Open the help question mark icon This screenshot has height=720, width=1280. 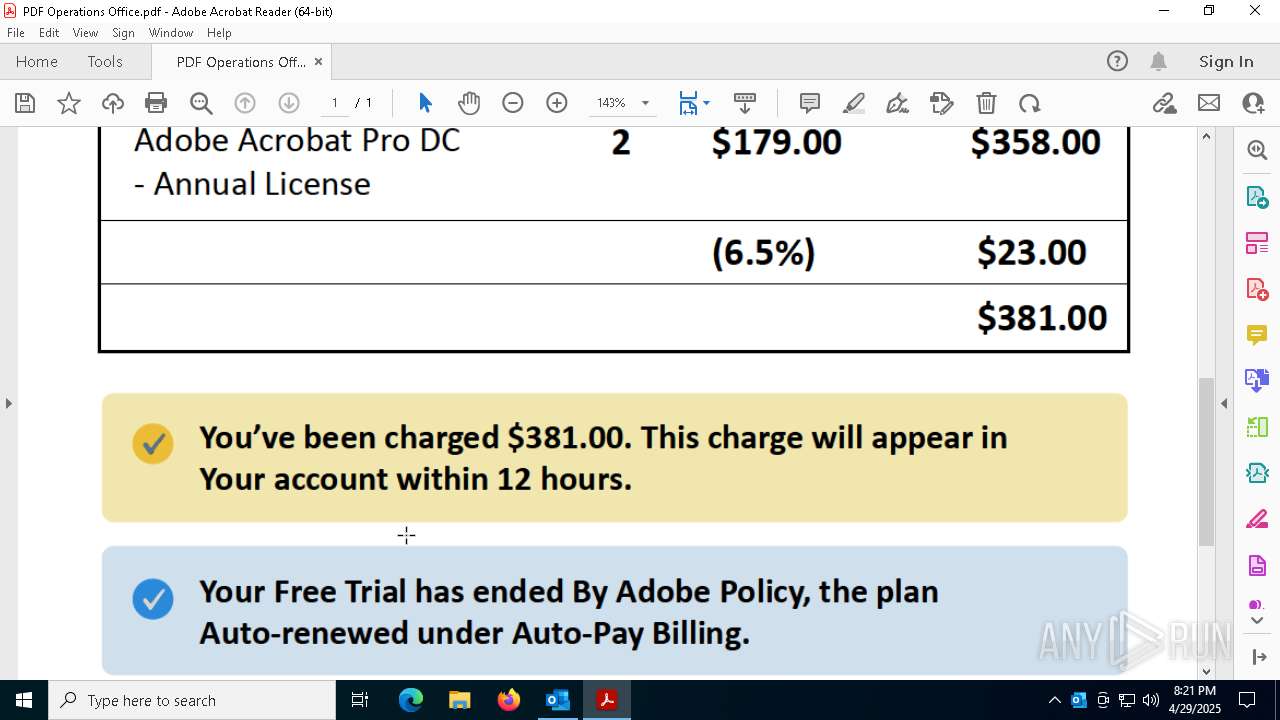pyautogui.click(x=1117, y=62)
